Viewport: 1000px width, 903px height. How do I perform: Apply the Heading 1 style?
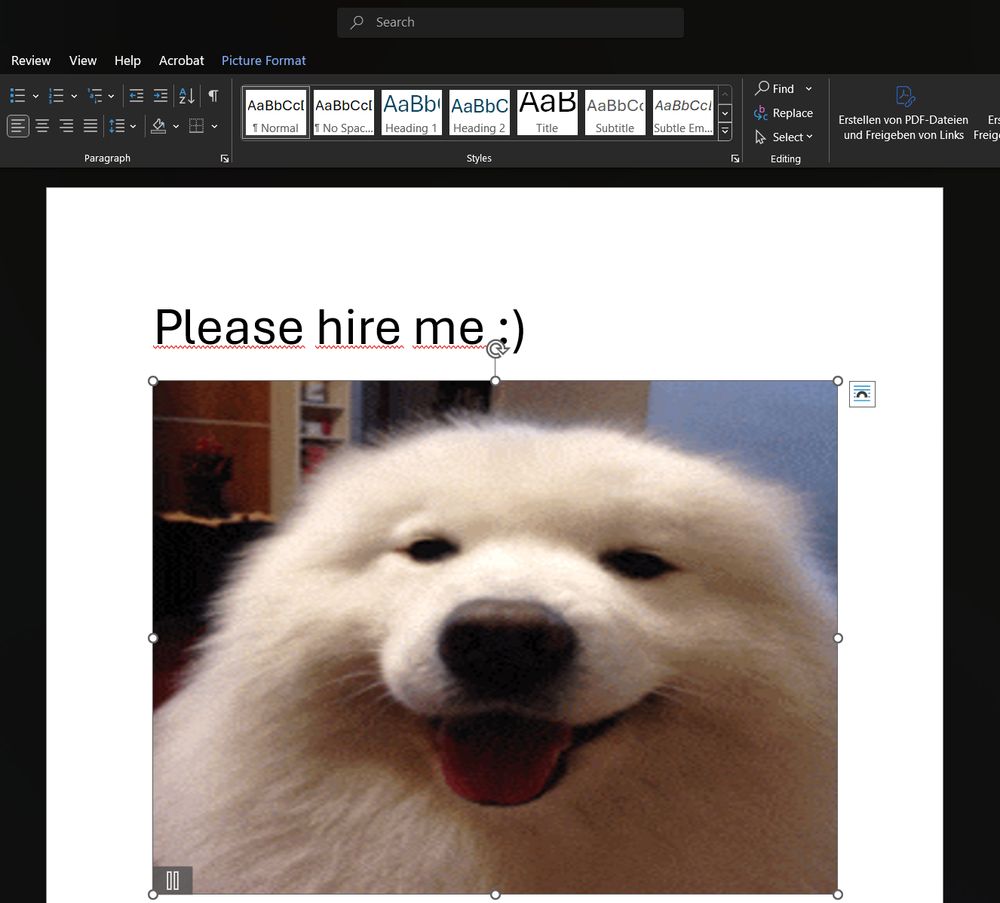click(411, 112)
